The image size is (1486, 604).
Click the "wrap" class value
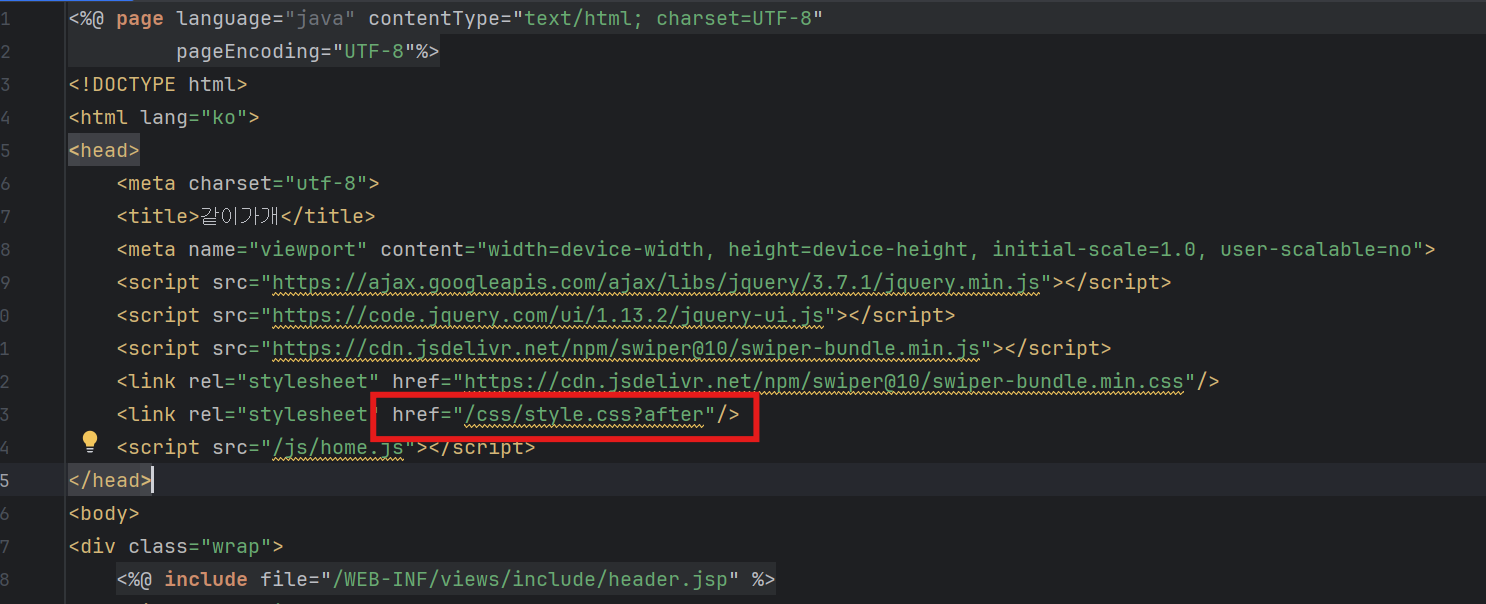pyautogui.click(x=236, y=547)
